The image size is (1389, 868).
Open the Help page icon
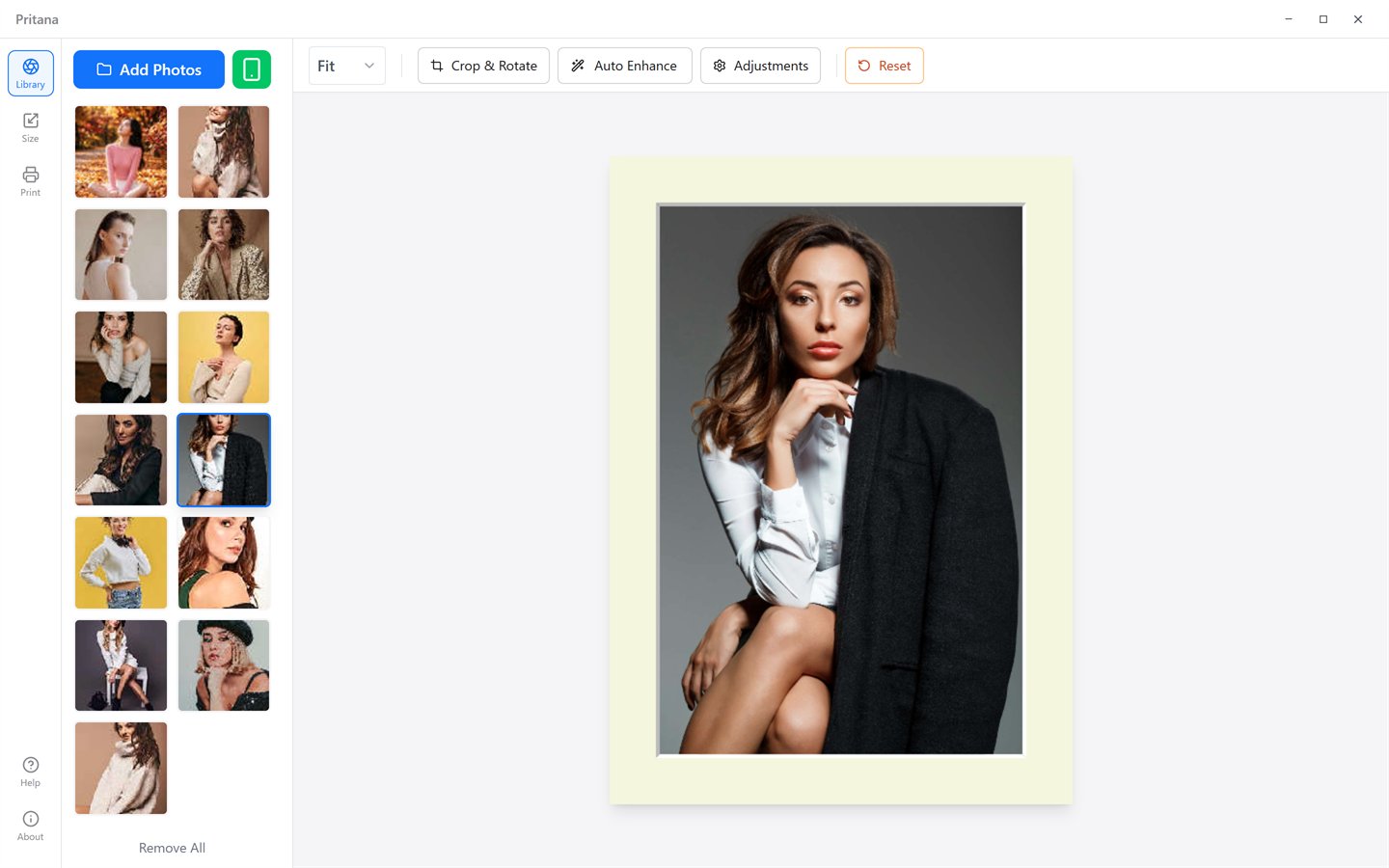[x=31, y=772]
